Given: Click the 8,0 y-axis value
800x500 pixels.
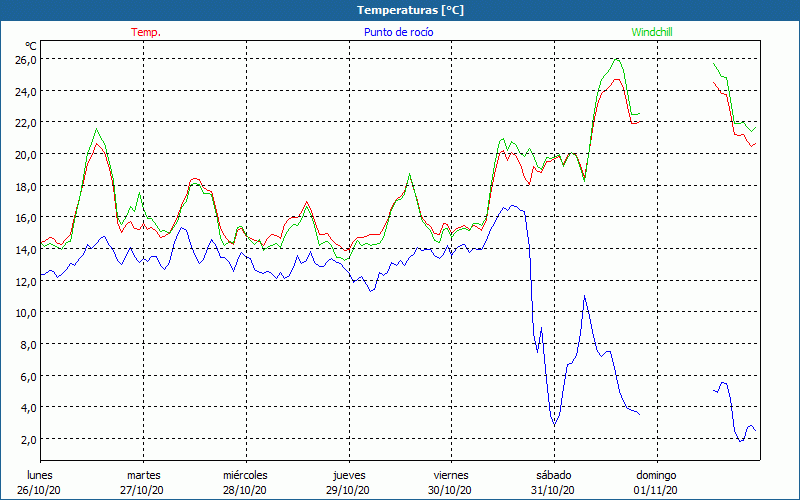Looking at the screenshot, I should click(x=29, y=344).
